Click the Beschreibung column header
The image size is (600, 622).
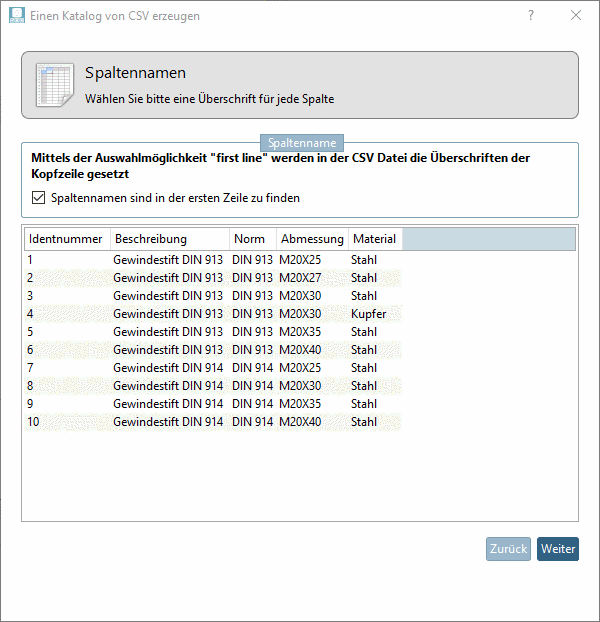click(x=170, y=239)
